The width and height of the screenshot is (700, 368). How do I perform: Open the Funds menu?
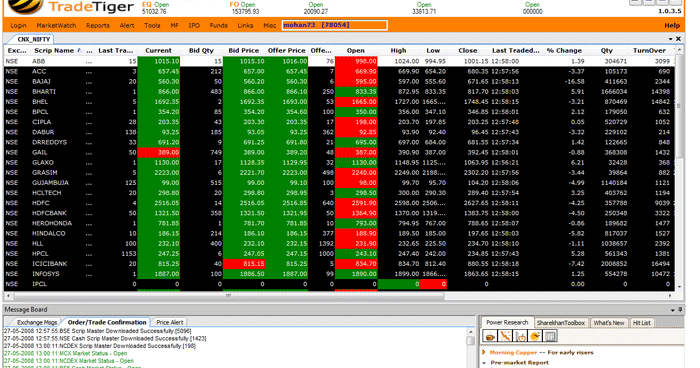pos(219,25)
